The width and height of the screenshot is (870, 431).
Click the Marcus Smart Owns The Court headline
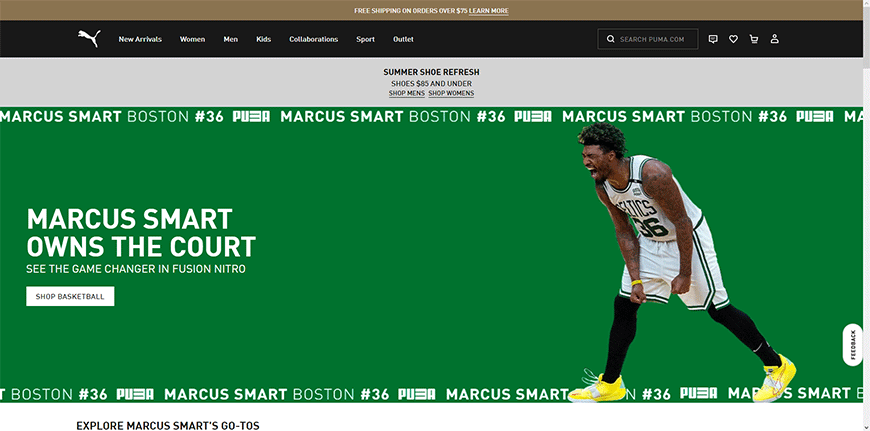141,233
